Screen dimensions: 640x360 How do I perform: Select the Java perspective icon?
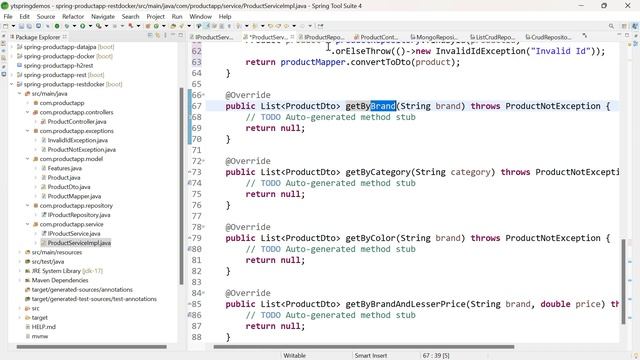635,26
